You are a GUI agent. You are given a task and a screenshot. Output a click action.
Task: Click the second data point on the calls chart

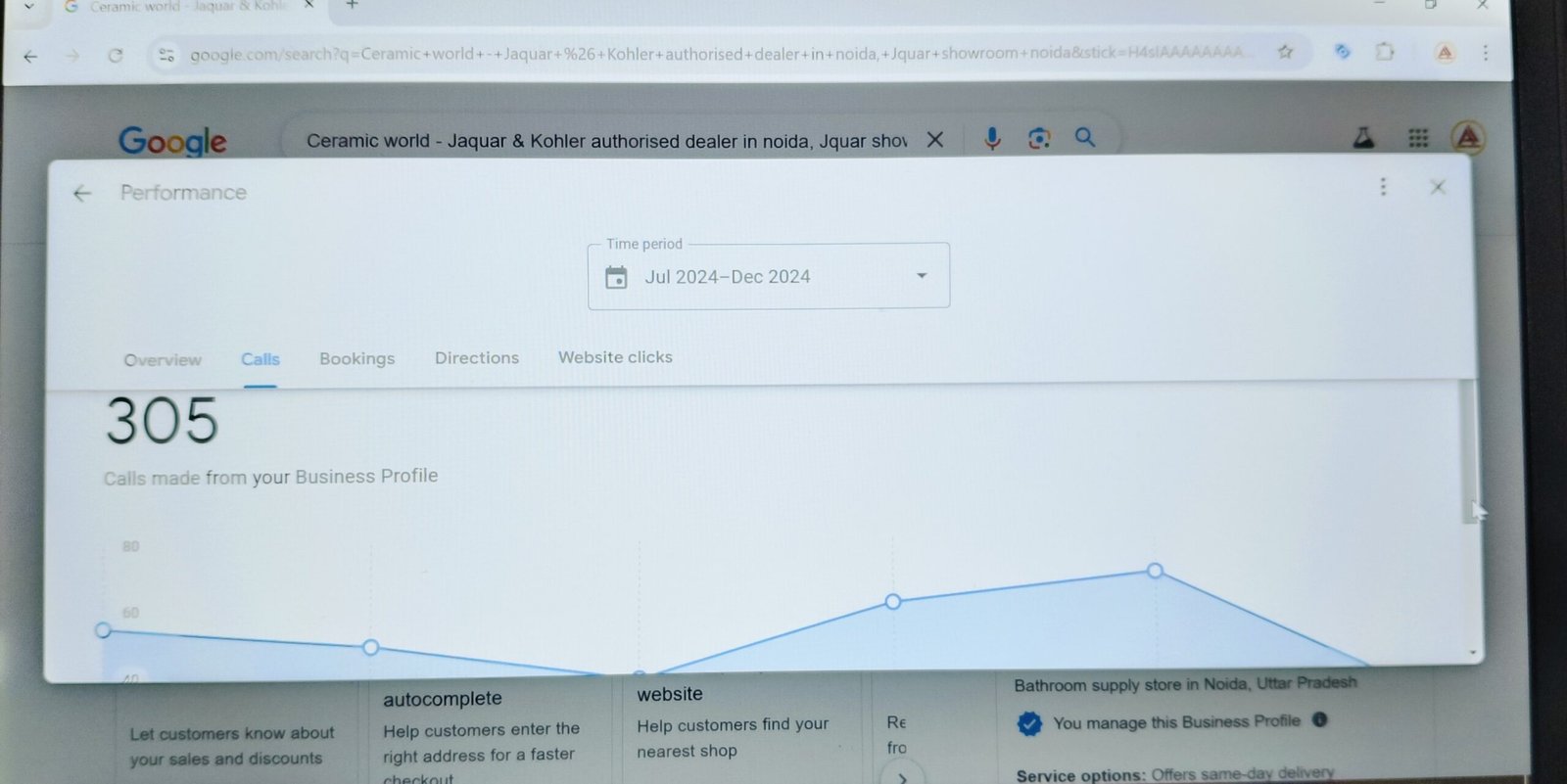[370, 647]
